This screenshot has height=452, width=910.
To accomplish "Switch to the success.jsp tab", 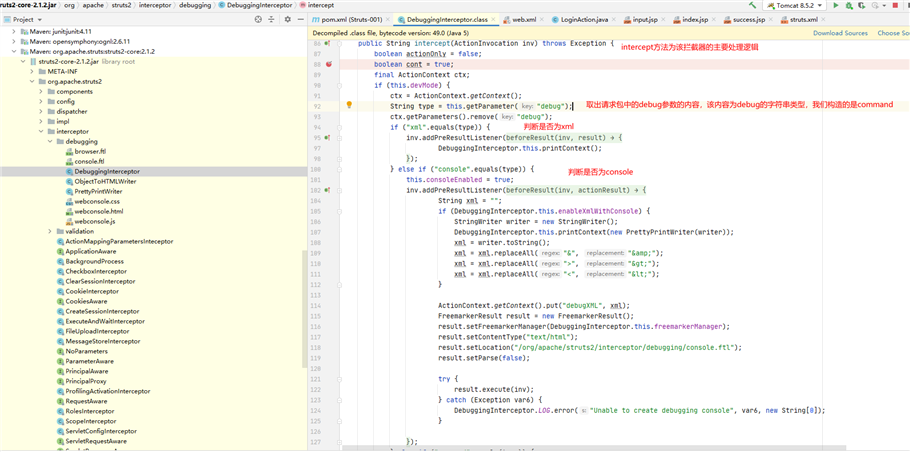I will [x=748, y=20].
